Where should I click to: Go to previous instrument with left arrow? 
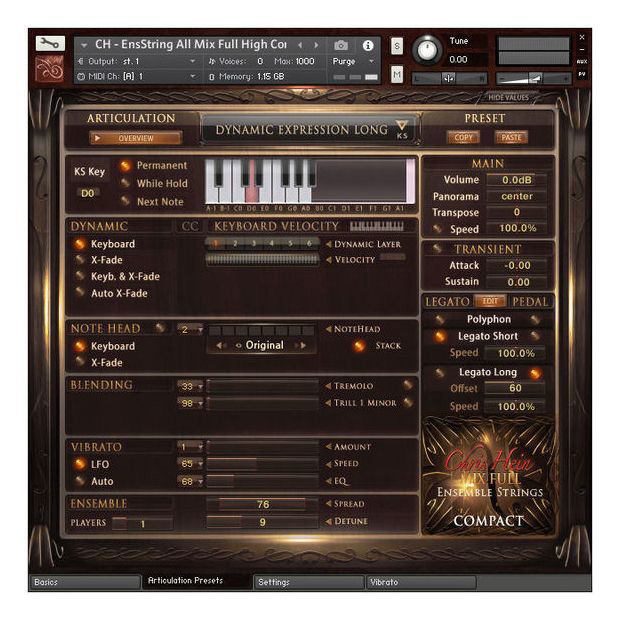[x=301, y=45]
